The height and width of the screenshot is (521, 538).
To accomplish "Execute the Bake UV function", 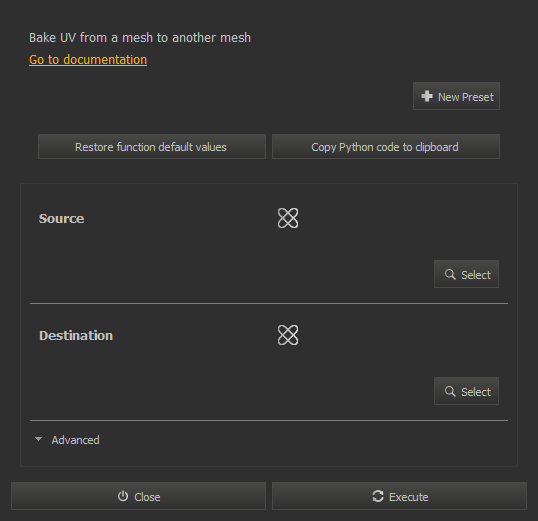I will point(399,496).
